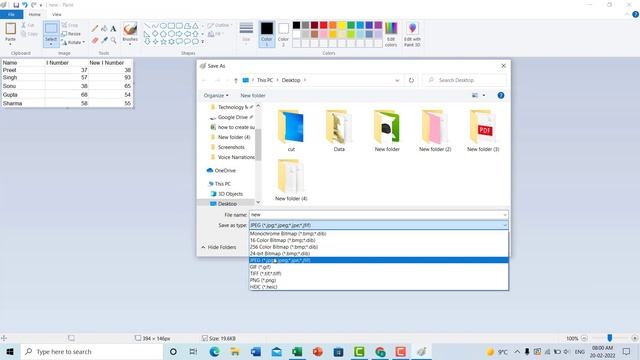640x360 pixels.
Task: Click Color 2 button in ribbon
Action: 283,34
